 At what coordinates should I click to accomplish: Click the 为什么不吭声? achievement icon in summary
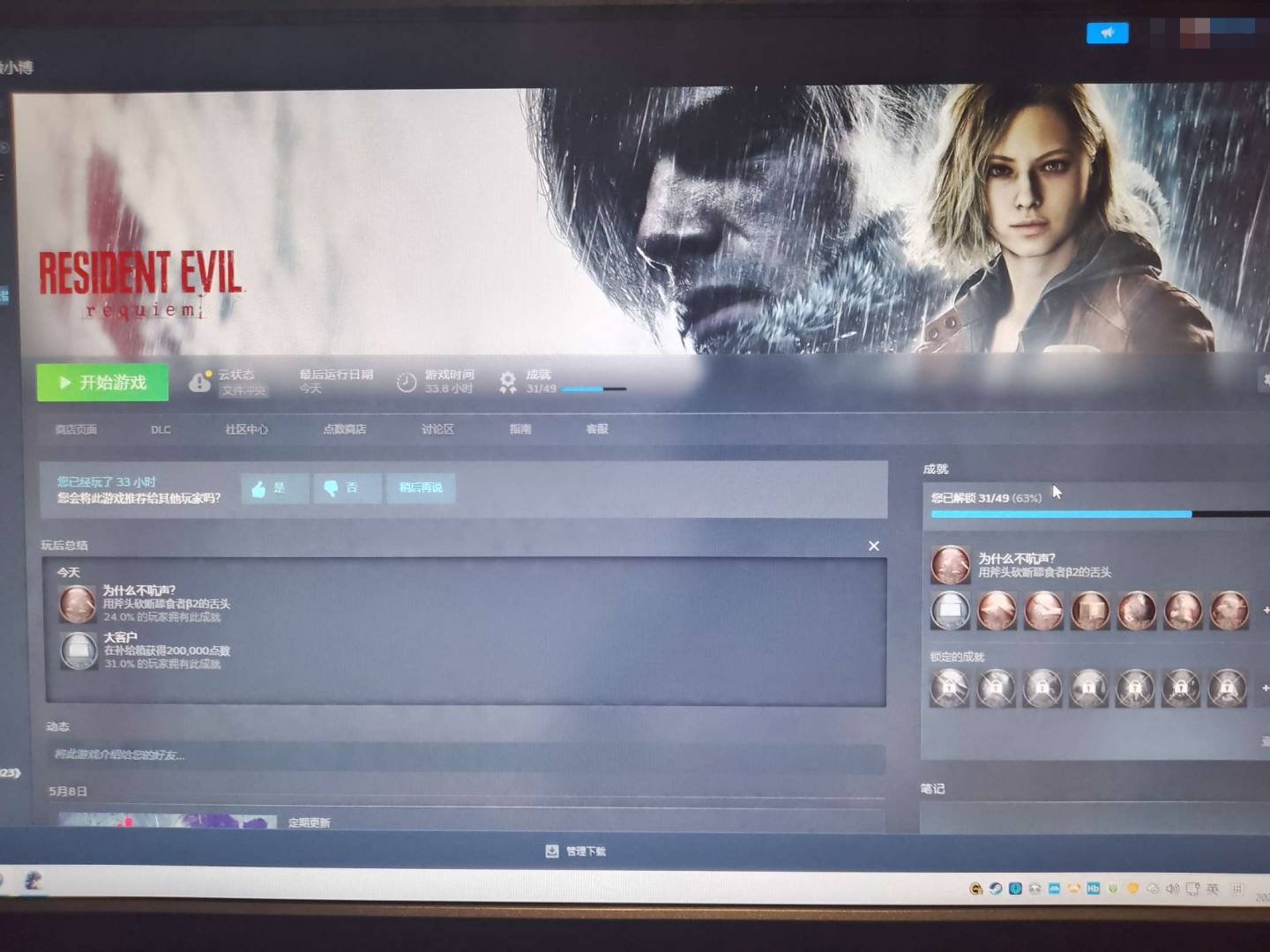[78, 605]
